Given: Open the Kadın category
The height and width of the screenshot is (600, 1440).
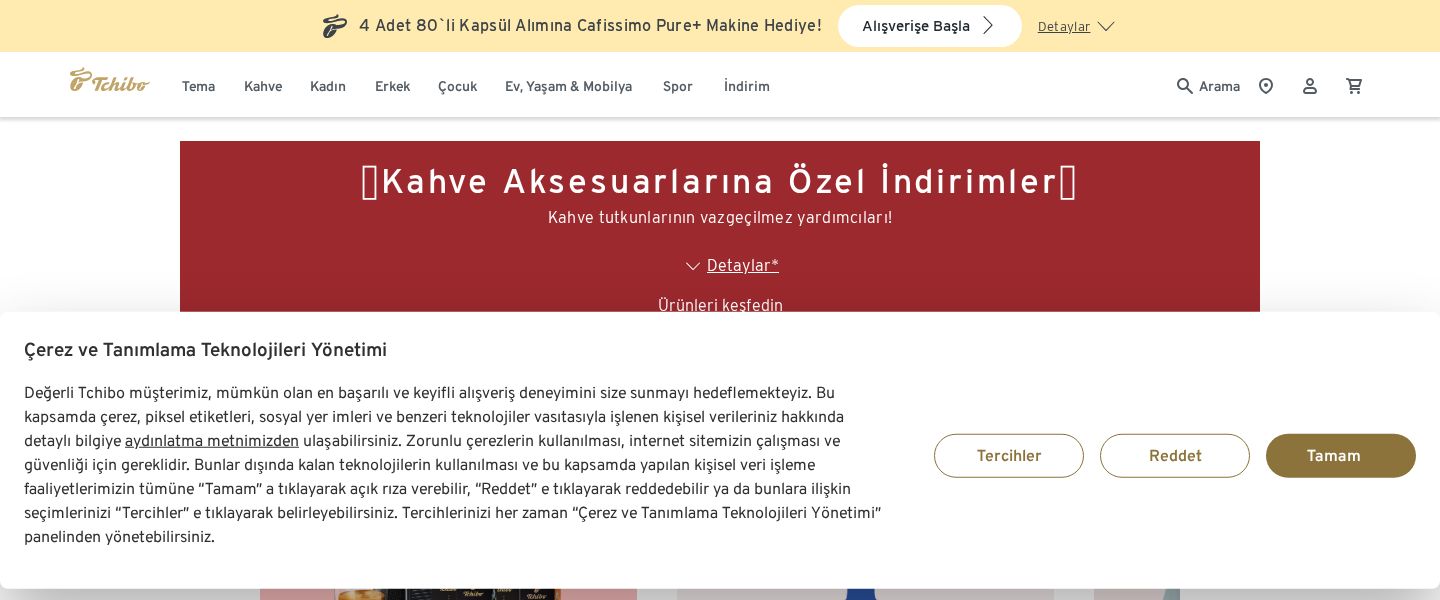Looking at the screenshot, I should pos(328,87).
